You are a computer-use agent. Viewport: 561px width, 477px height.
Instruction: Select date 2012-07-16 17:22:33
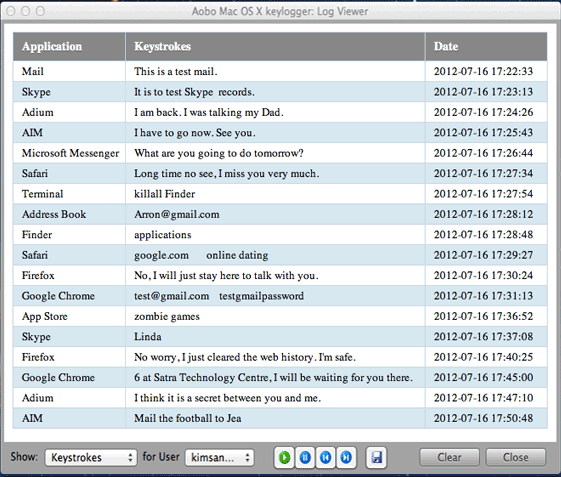(483, 71)
